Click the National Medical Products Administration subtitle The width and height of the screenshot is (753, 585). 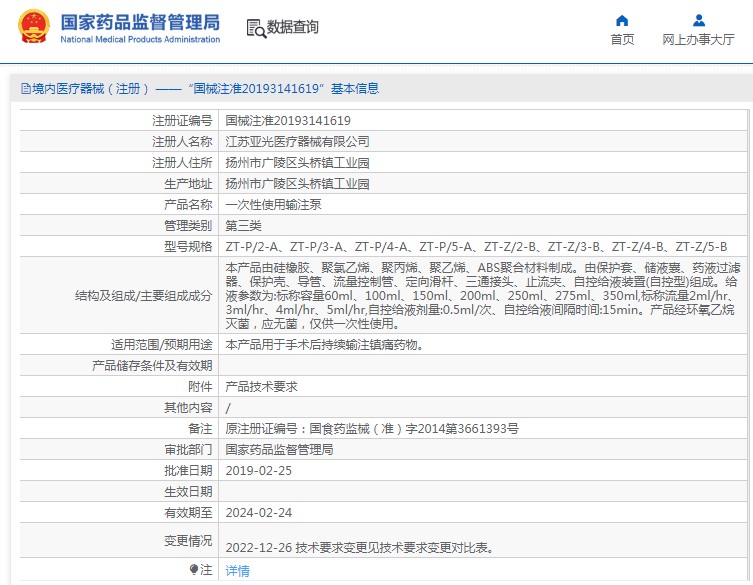(140, 39)
